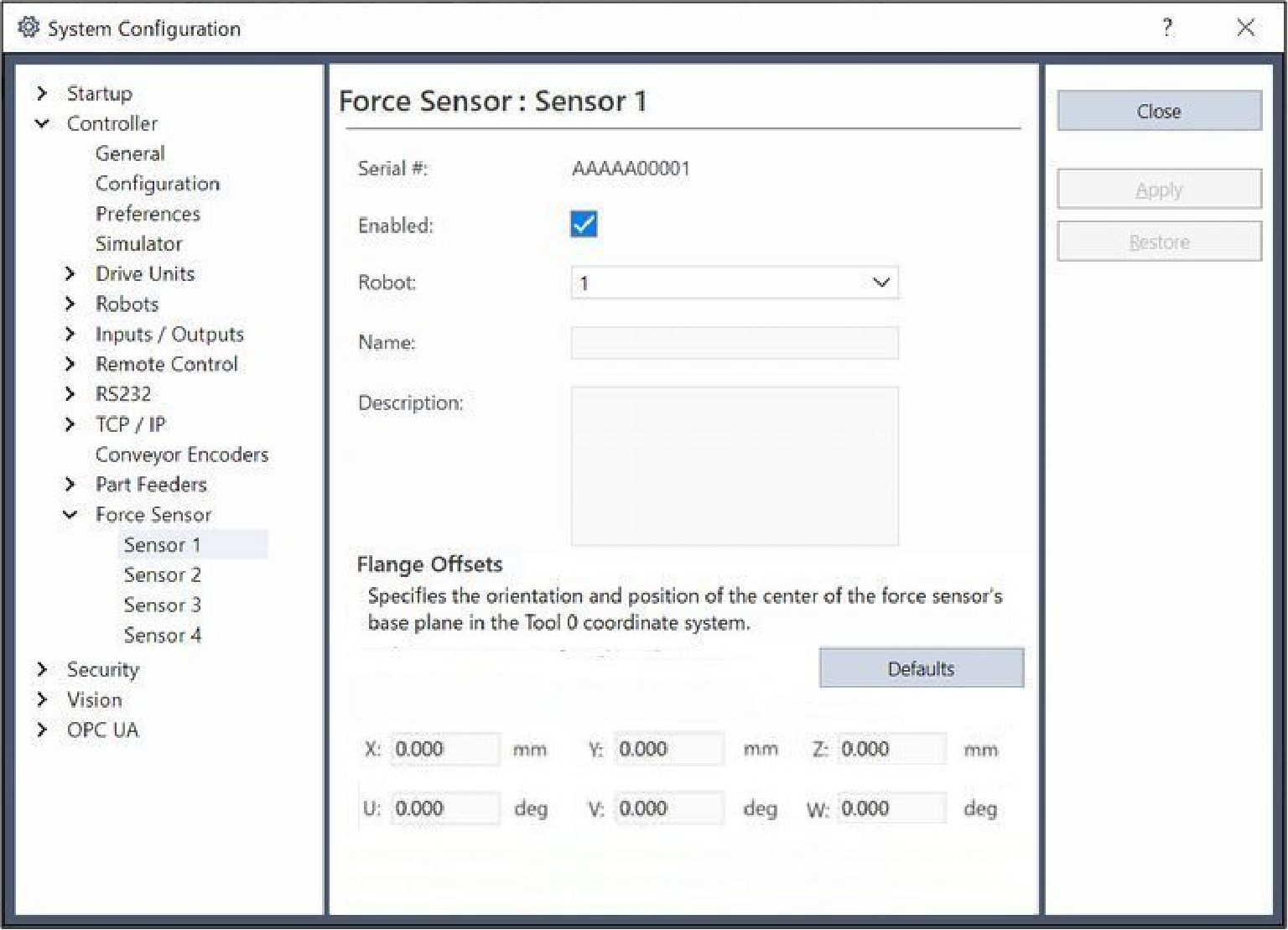This screenshot has height=930, width=1288.
Task: Open the Robot dropdown
Action: coord(735,283)
